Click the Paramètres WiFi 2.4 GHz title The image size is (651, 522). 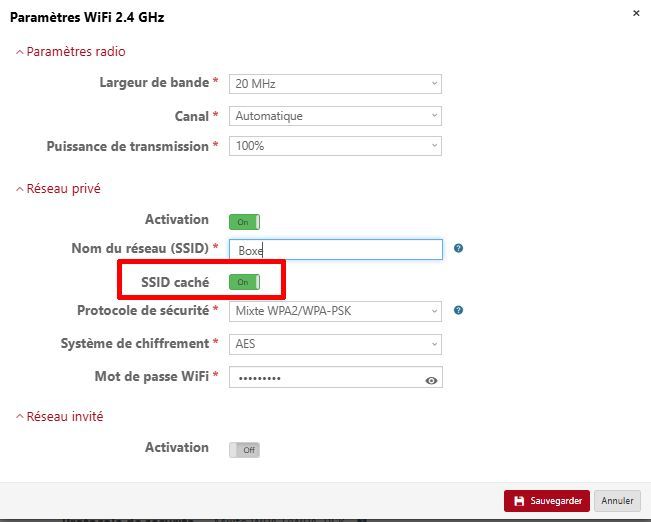click(87, 17)
